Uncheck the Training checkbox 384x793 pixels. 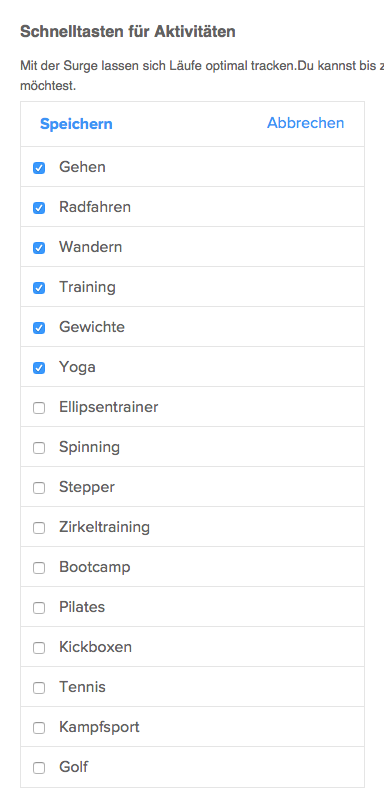(x=39, y=288)
